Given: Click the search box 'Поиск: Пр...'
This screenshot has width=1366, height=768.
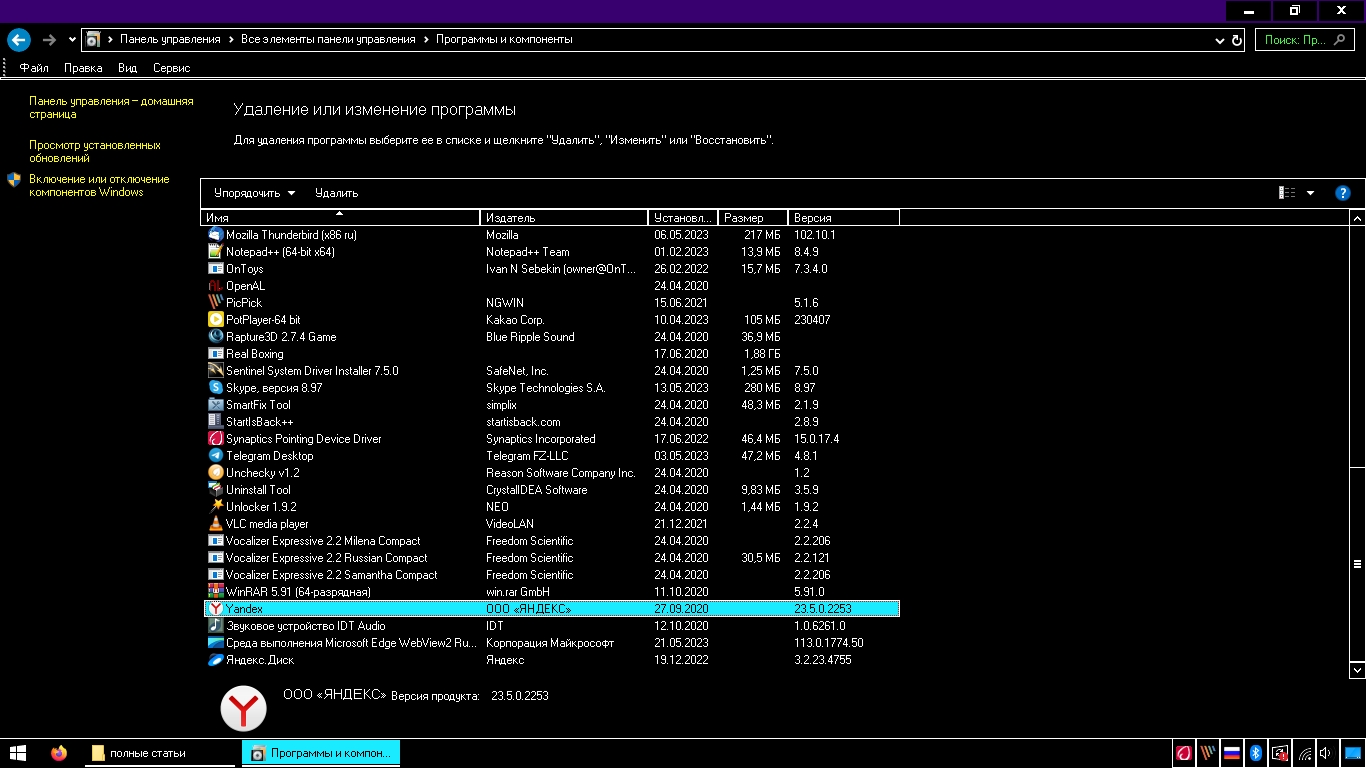Looking at the screenshot, I should coord(1305,40).
